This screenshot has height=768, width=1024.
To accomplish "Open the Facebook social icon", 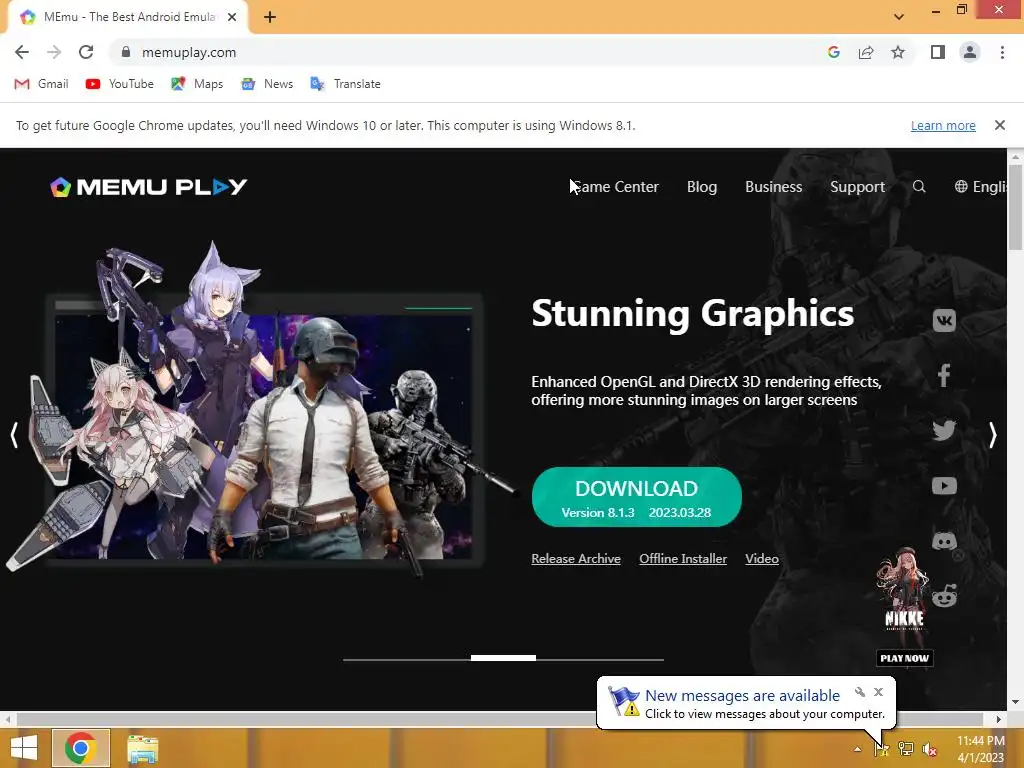I will pyautogui.click(x=944, y=375).
